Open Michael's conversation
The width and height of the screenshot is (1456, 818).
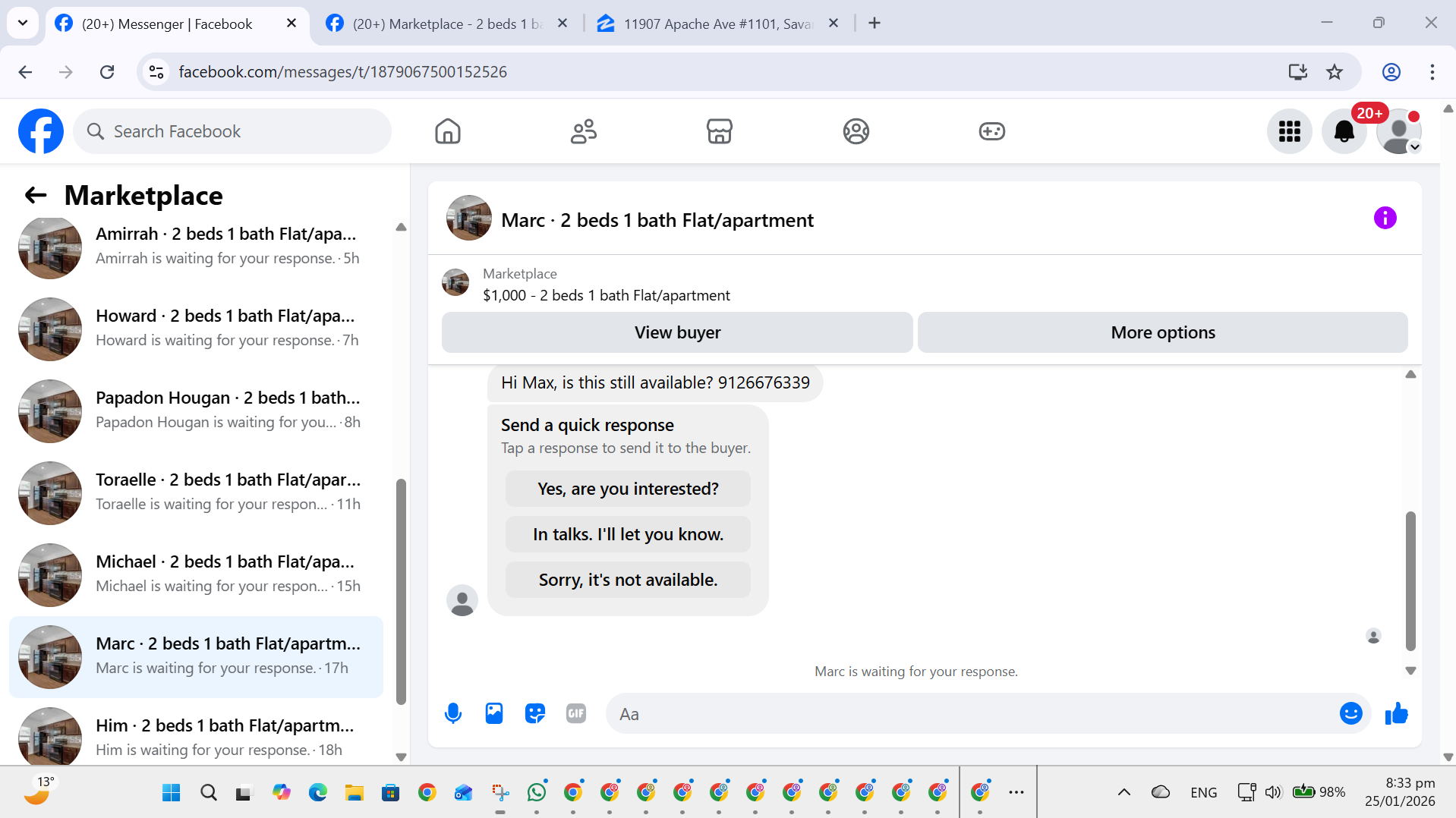[x=196, y=575]
